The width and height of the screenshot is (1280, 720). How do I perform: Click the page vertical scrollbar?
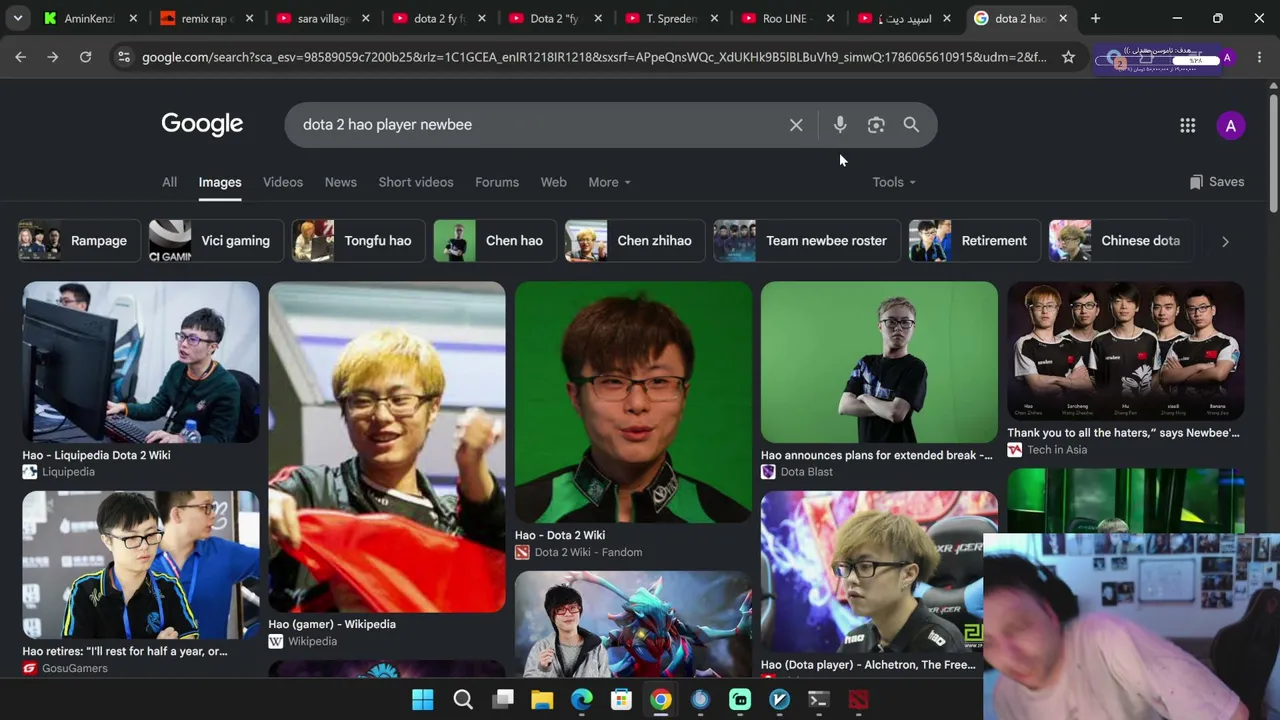pos(1273,150)
